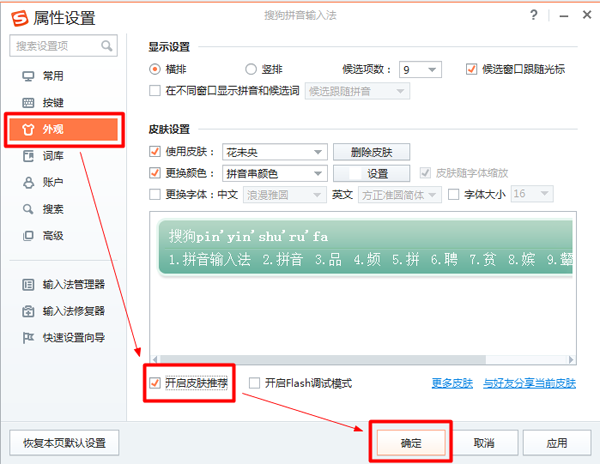600x464 pixels.
Task: Click the user icon beside 账户
Action: (28, 182)
